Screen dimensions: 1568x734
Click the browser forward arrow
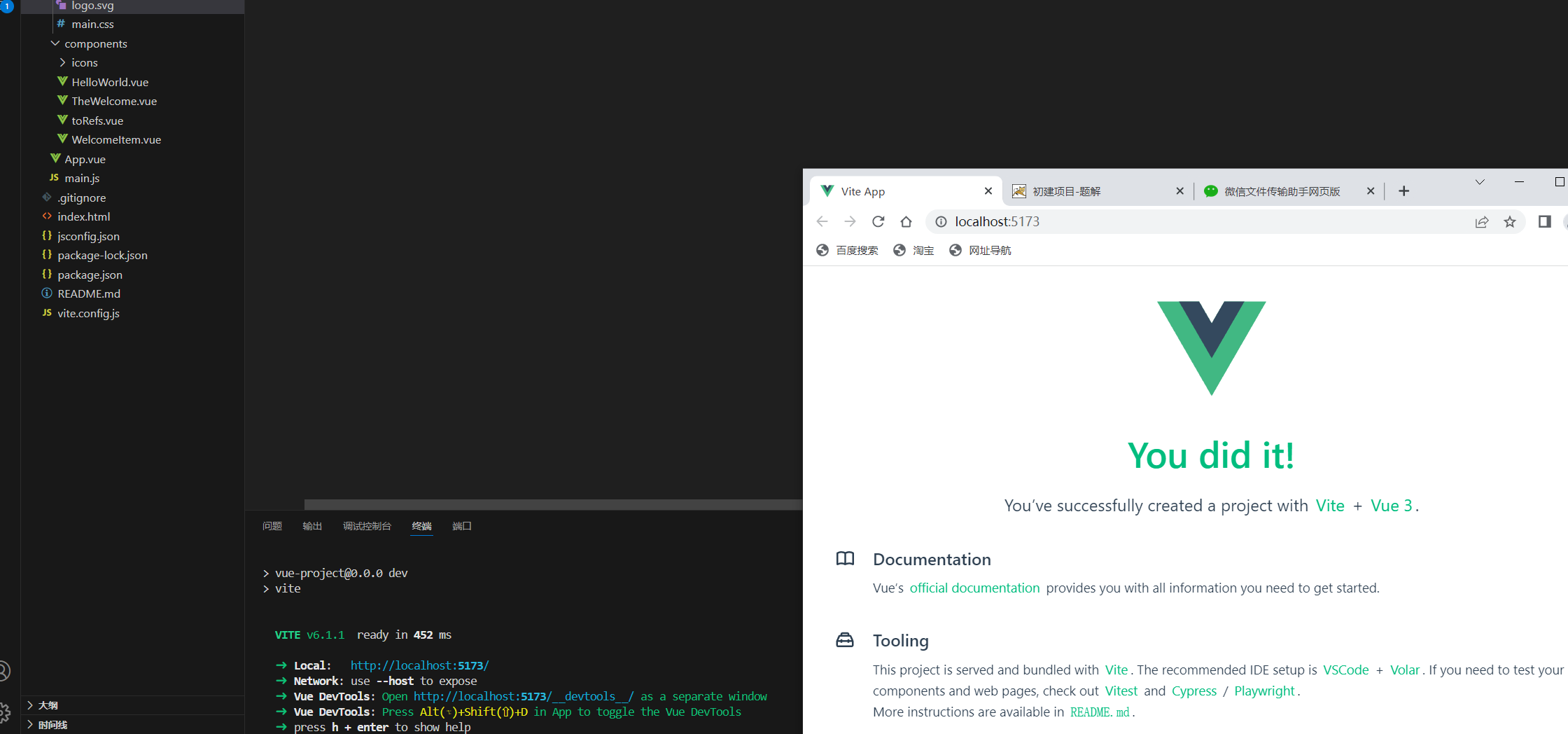tap(850, 221)
